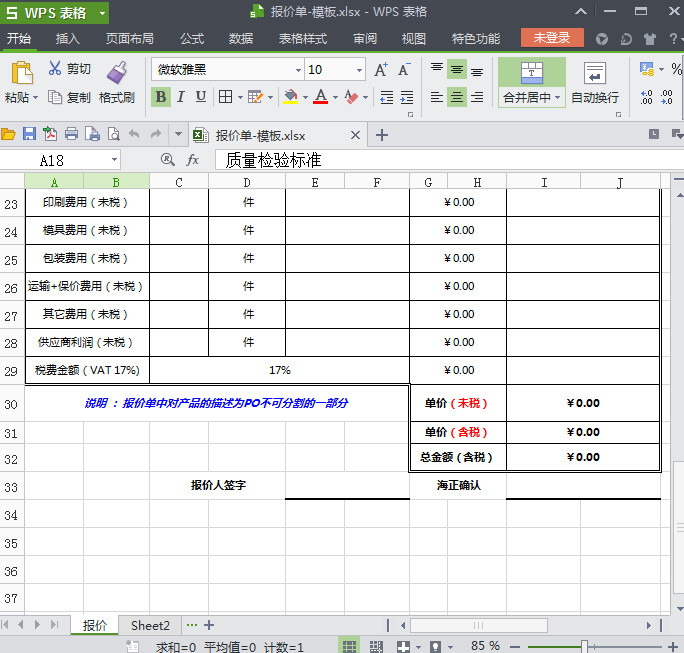This screenshot has height=653, width=684.
Task: Click the Copy icon
Action: click(x=55, y=97)
